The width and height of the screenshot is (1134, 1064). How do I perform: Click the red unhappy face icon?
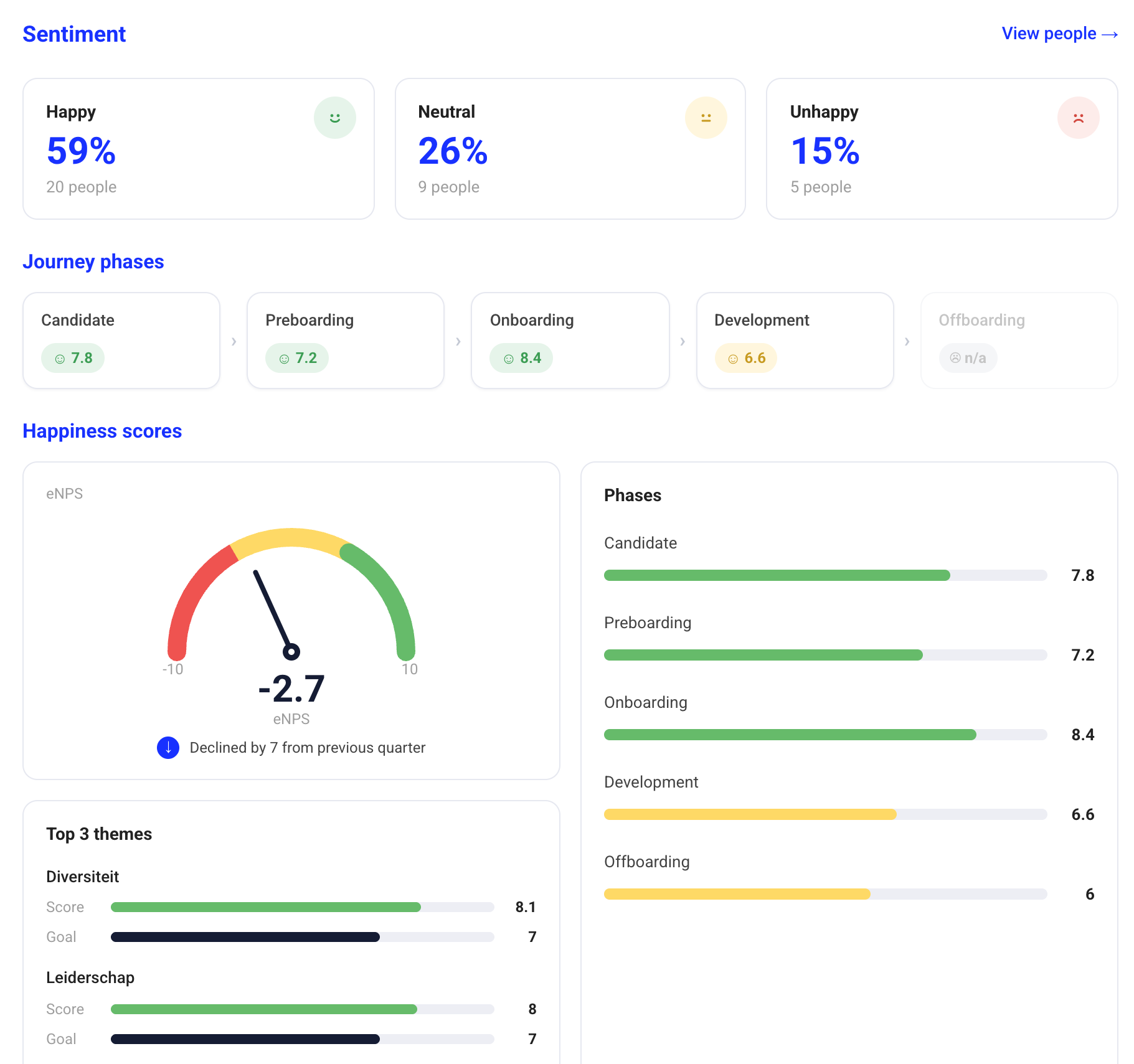pos(1078,118)
